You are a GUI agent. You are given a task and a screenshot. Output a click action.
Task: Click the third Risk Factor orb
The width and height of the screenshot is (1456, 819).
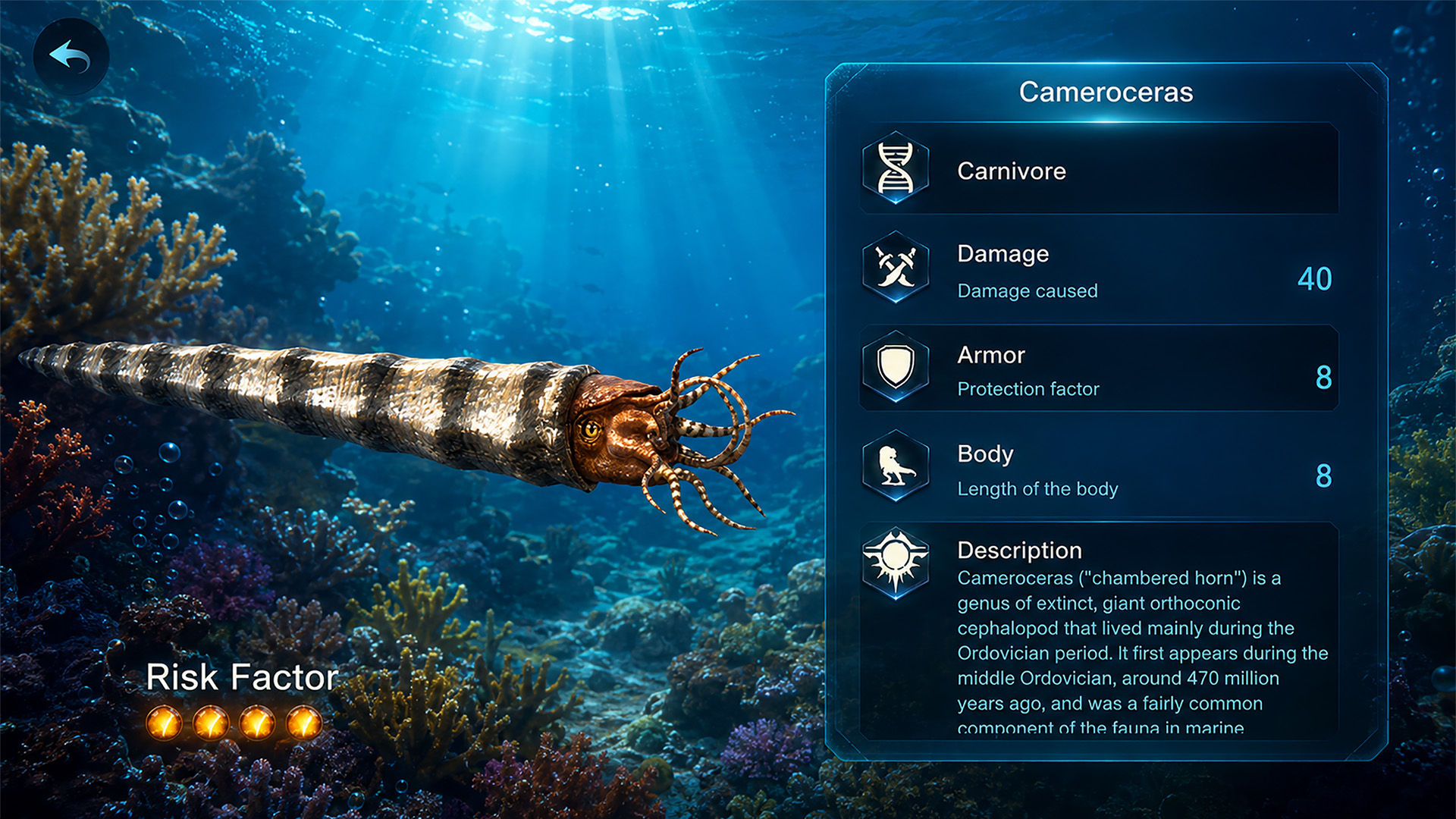pos(258,723)
